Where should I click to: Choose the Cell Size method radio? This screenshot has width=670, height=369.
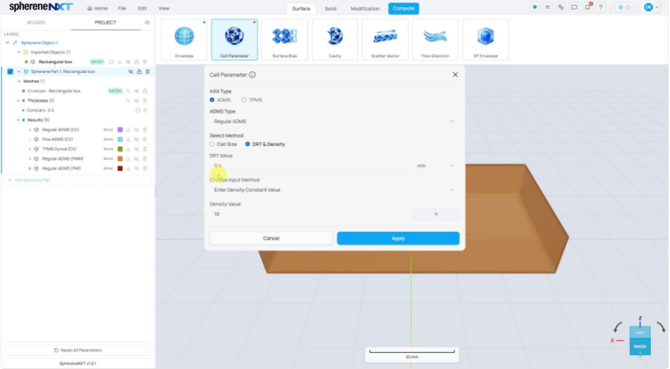click(212, 144)
